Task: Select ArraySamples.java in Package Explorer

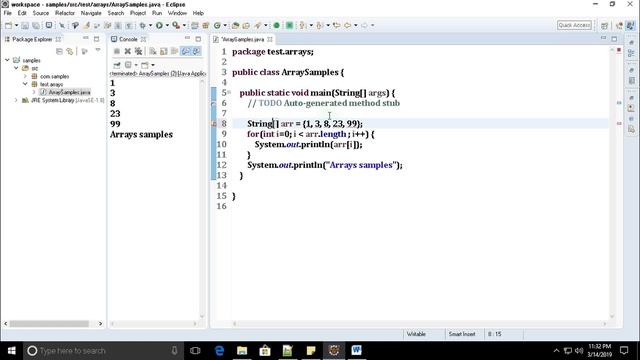Action: (65, 92)
